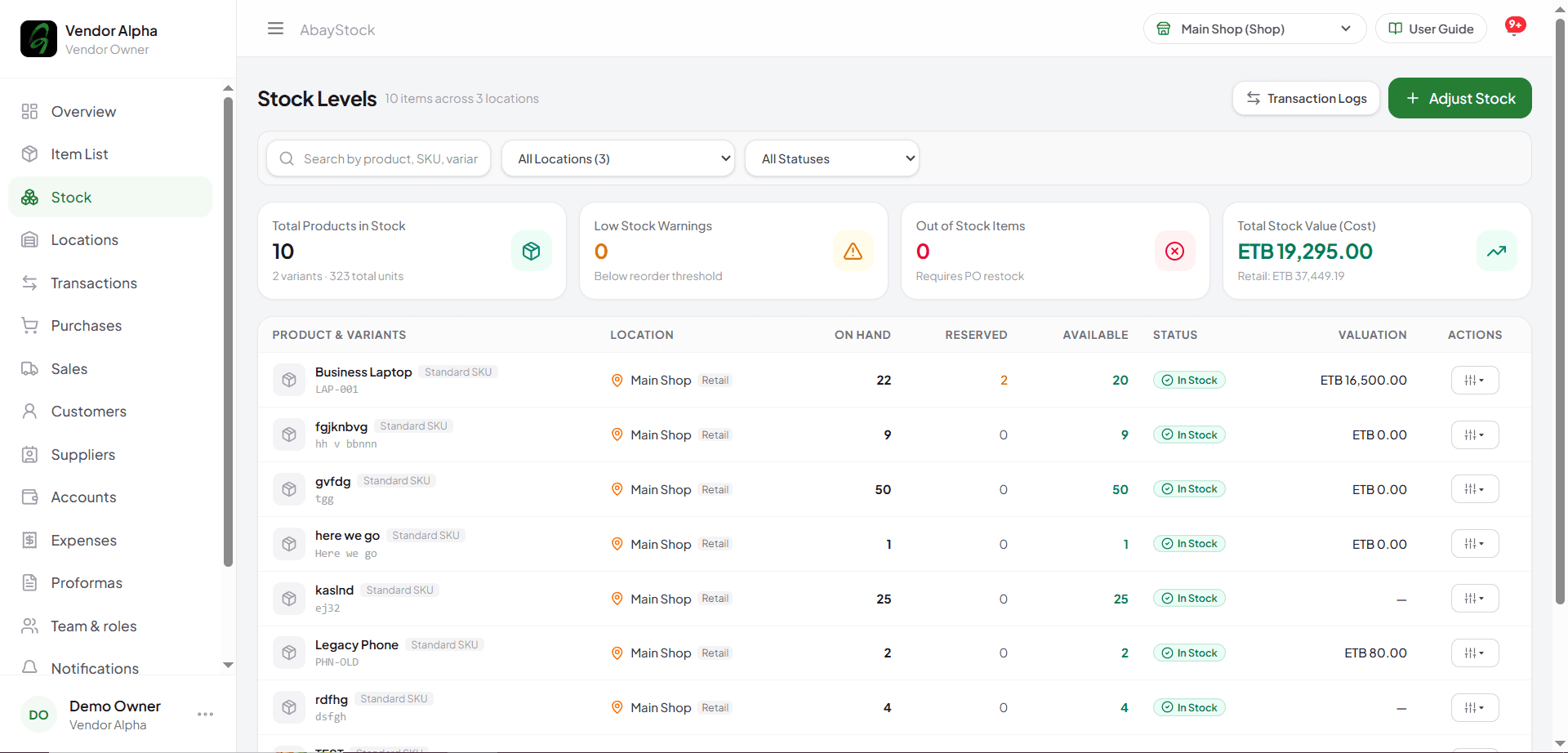Viewport: 1568px width, 753px height.
Task: Click the search by product field
Action: point(379,158)
